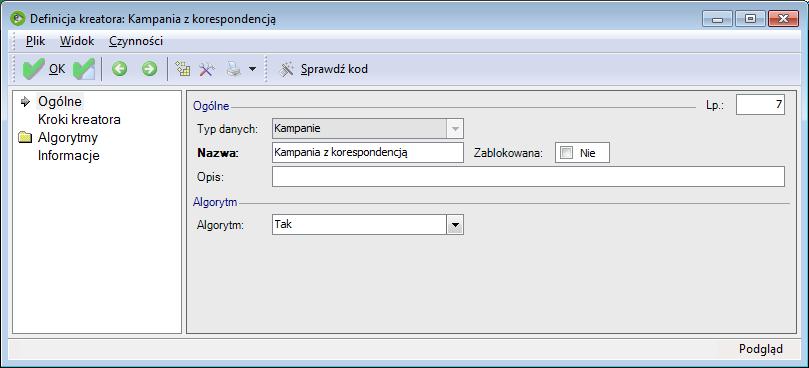Go to previous record with left arrow

(120, 69)
